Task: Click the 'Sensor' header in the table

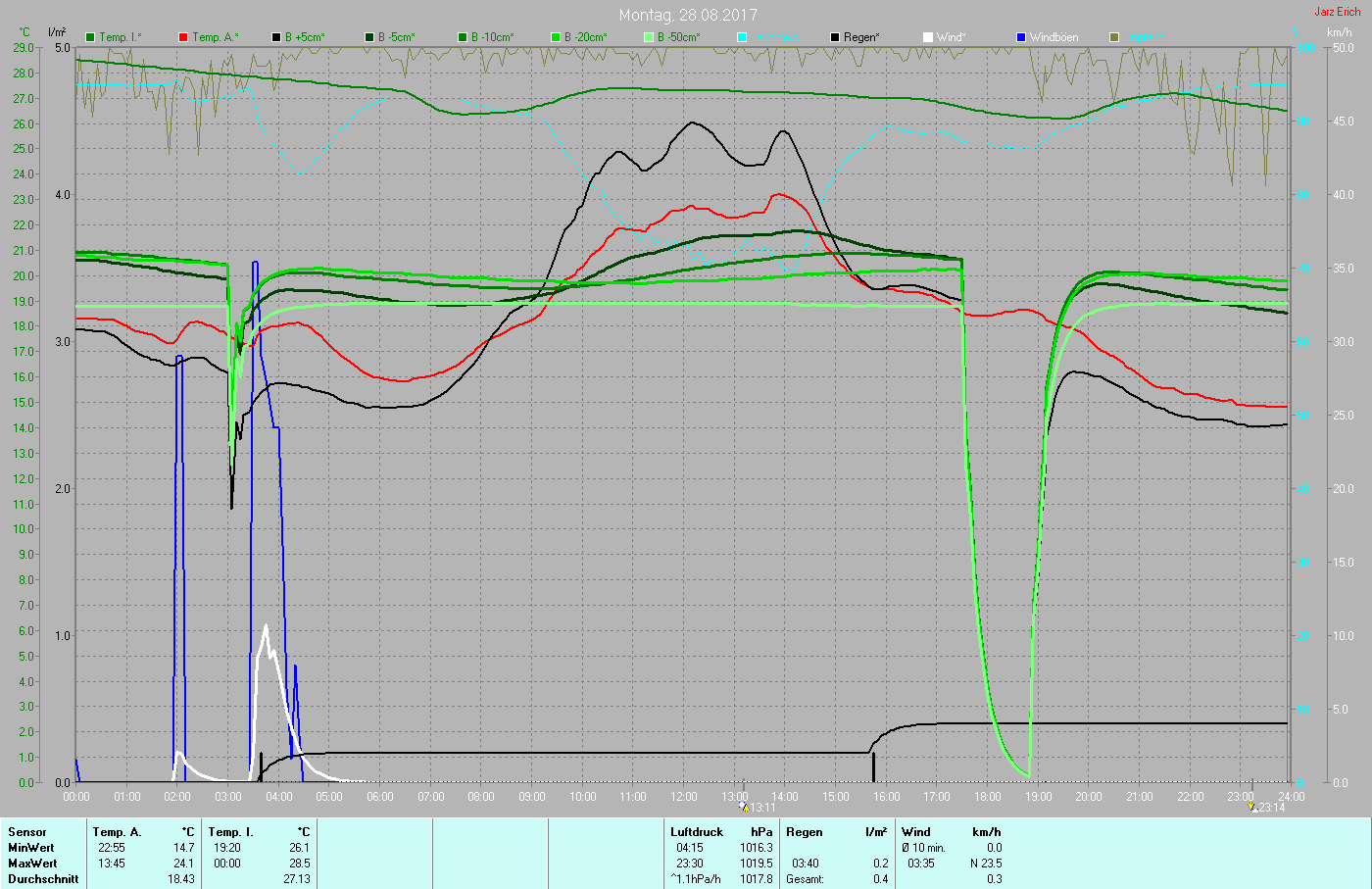Action: pyautogui.click(x=27, y=832)
